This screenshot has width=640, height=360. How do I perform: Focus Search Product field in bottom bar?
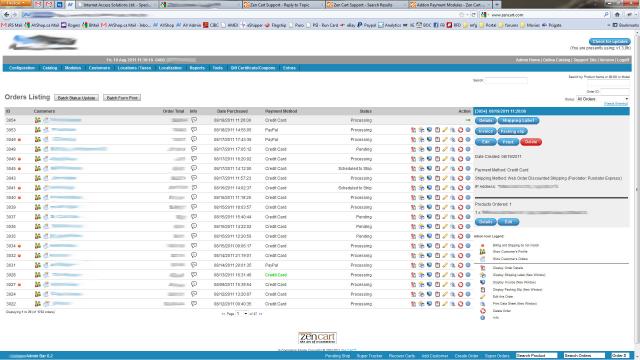(x=536, y=356)
